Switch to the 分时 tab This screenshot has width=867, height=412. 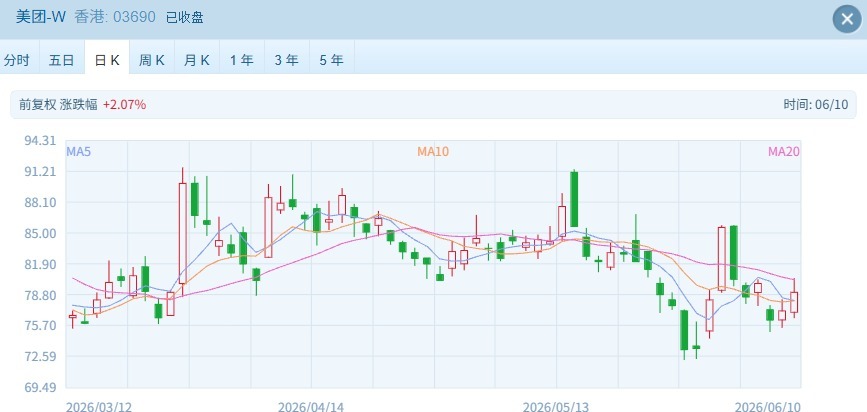click(17, 60)
